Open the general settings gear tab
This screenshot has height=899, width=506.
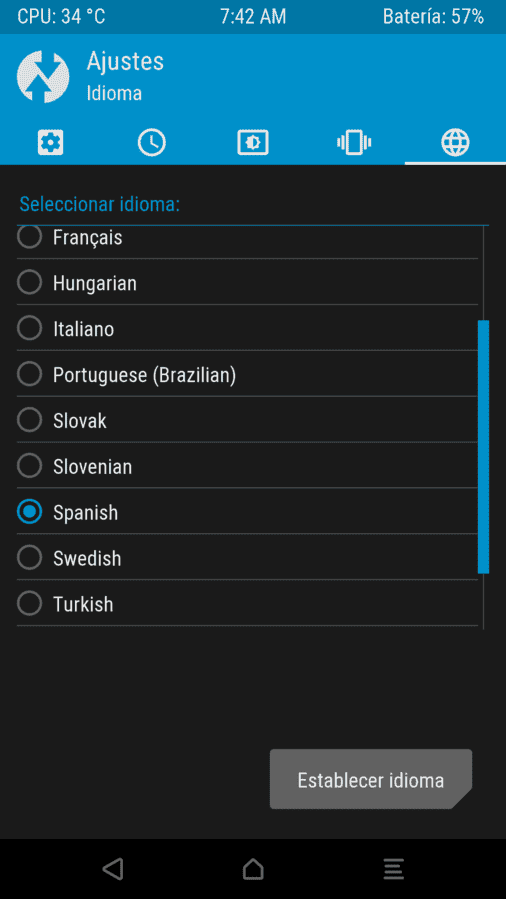(x=50, y=142)
